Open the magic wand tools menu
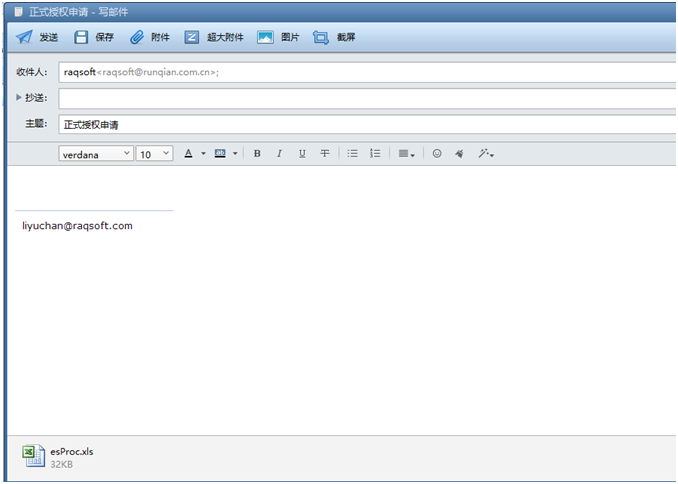 pos(486,154)
